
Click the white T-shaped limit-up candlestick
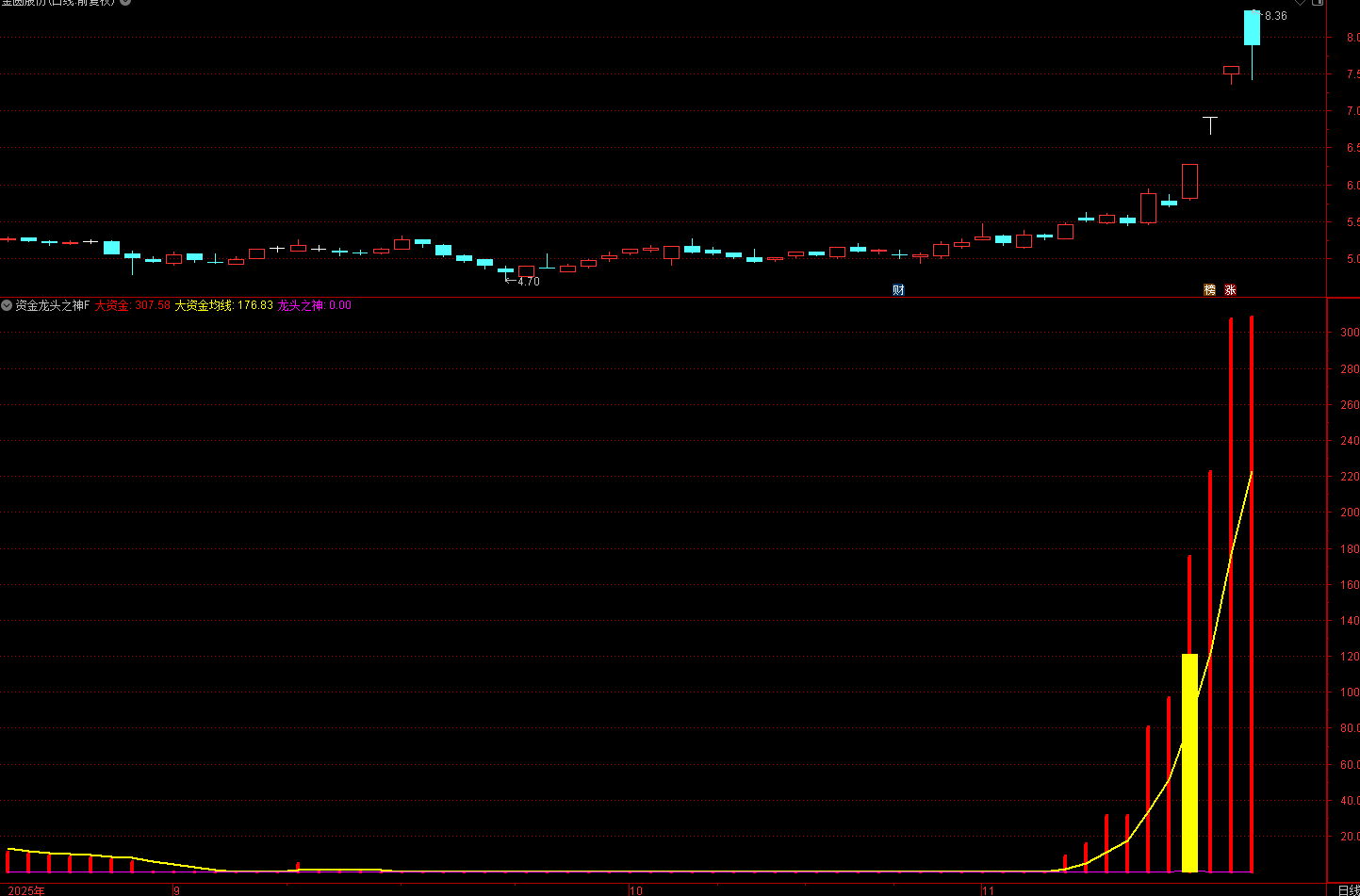(1210, 125)
